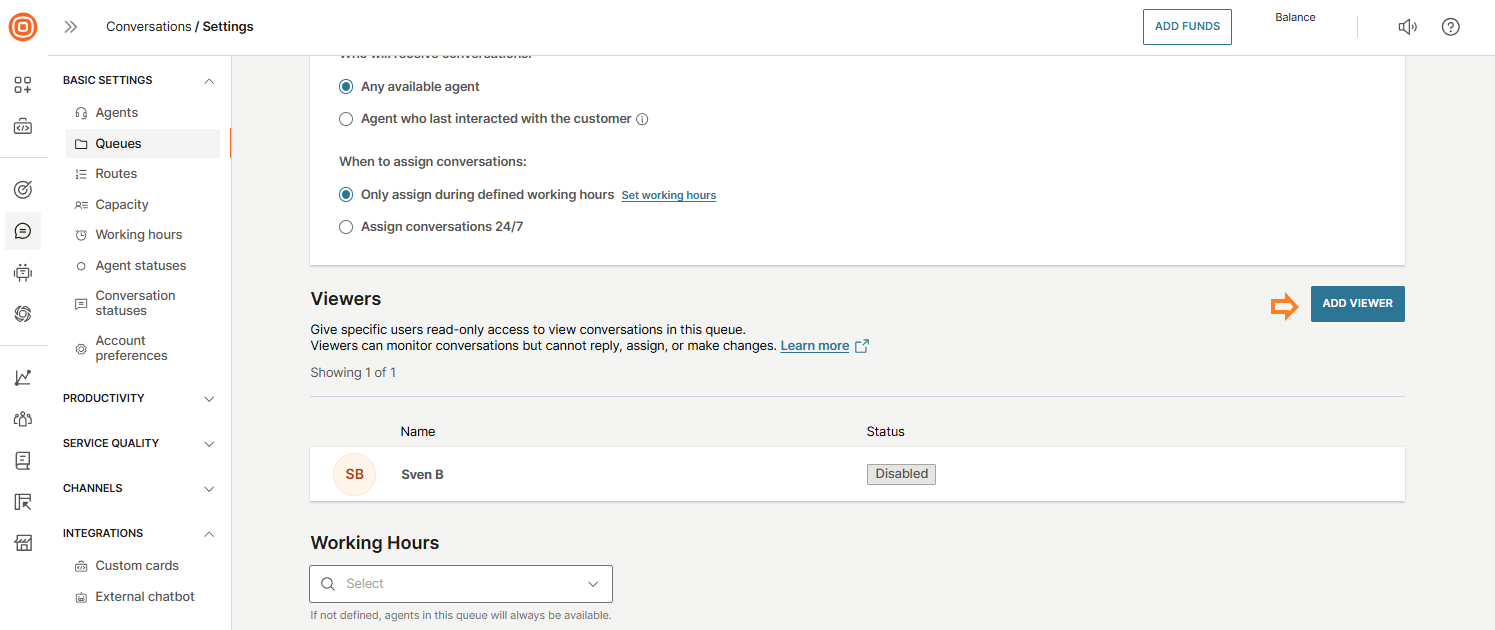Choose the 'Any available agent' radio button

point(346,87)
